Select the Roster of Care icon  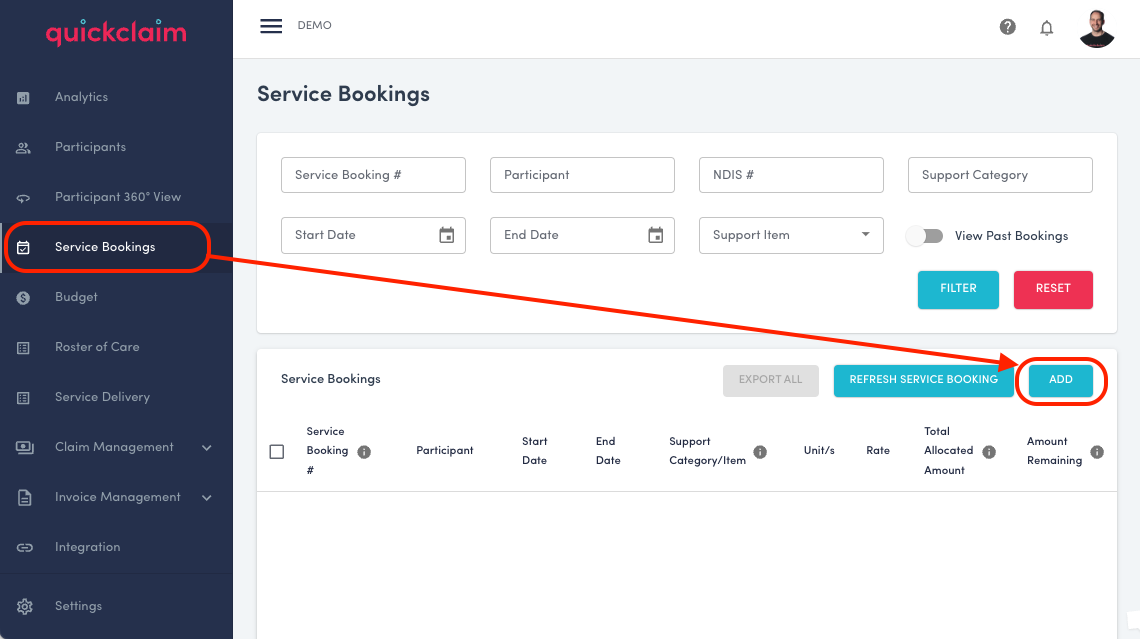[24, 347]
